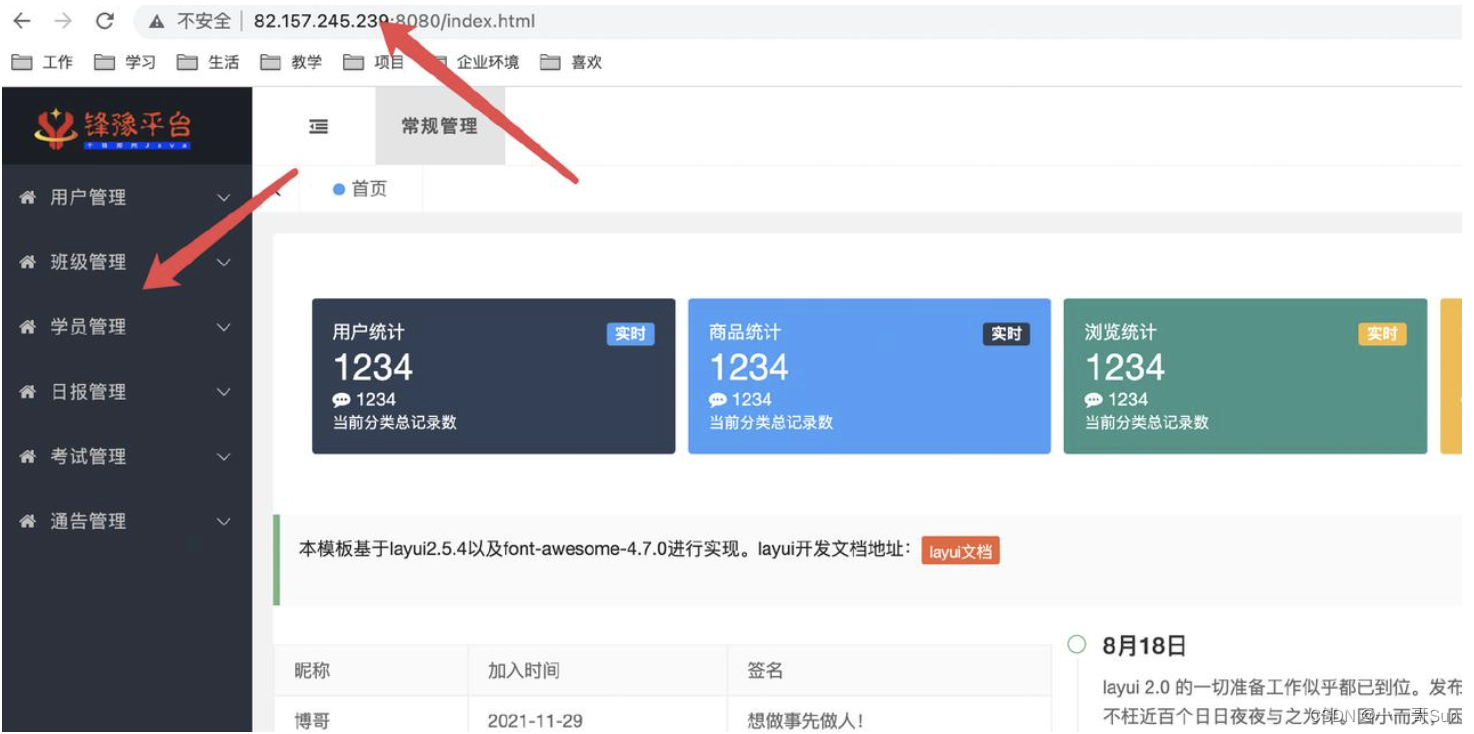The width and height of the screenshot is (1474, 734).
Task: Open the 班级管理 menu item
Action: pyautogui.click(x=126, y=262)
